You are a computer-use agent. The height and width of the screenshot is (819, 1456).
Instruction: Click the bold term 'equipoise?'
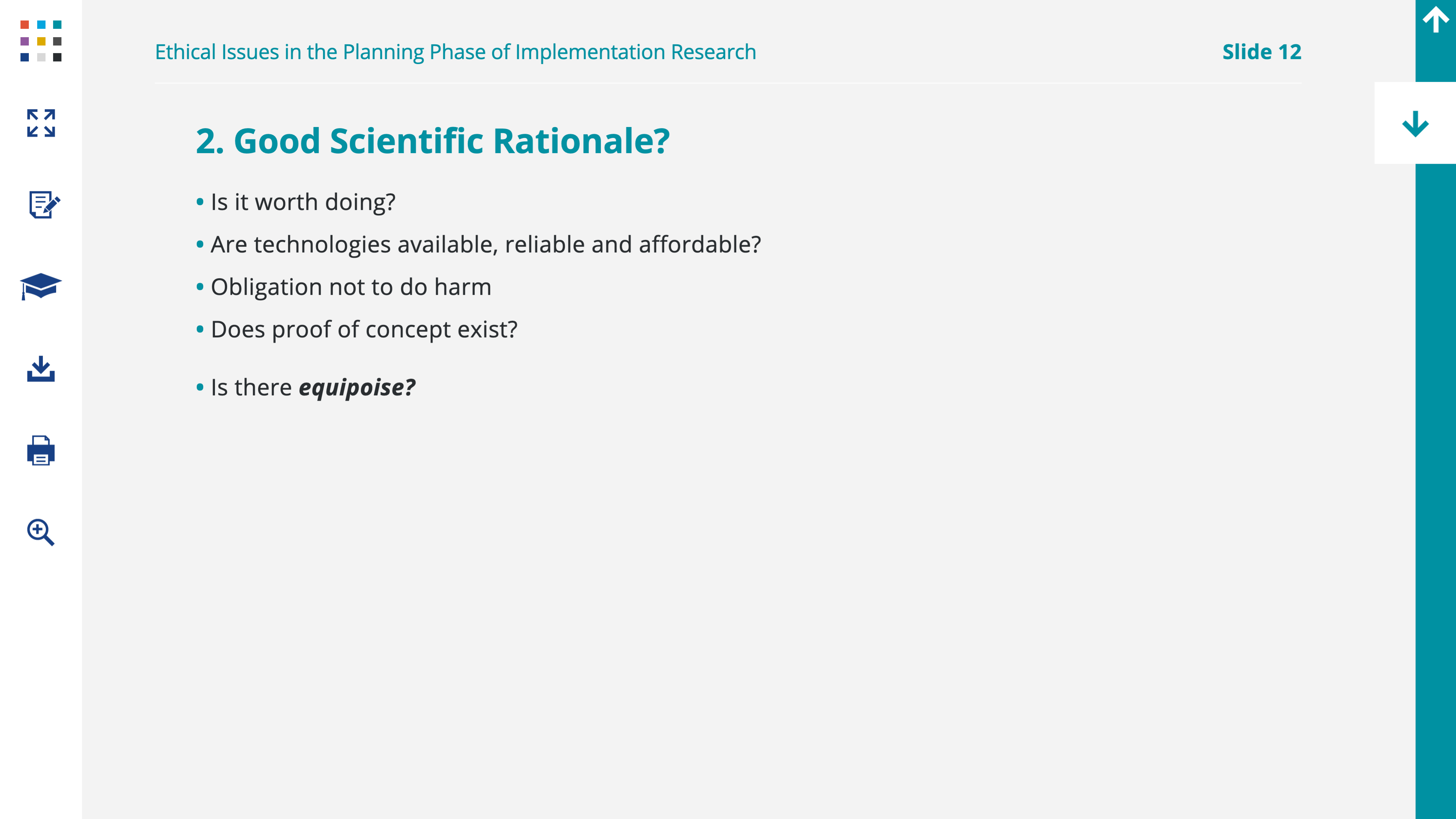357,388
